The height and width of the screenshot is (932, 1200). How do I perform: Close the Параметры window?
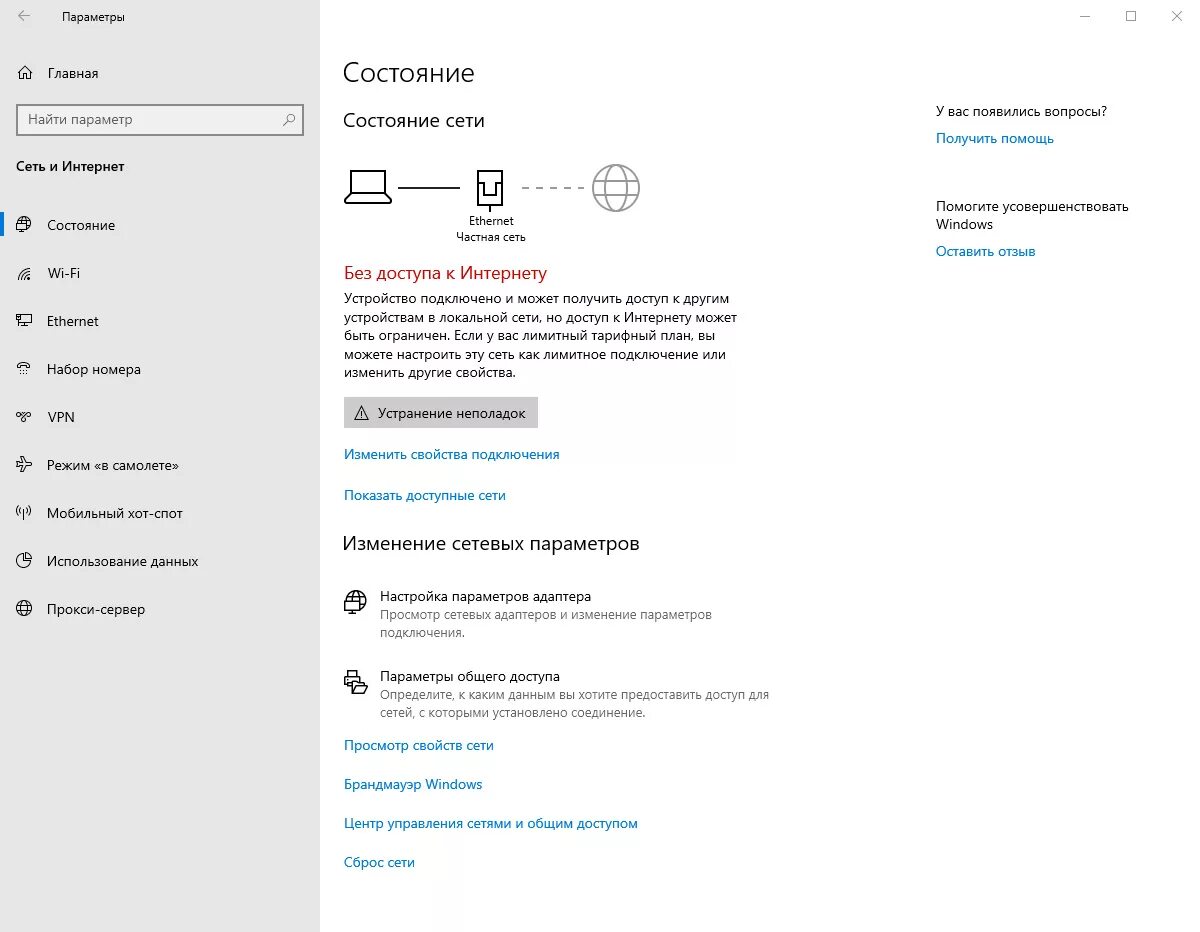pos(1177,16)
